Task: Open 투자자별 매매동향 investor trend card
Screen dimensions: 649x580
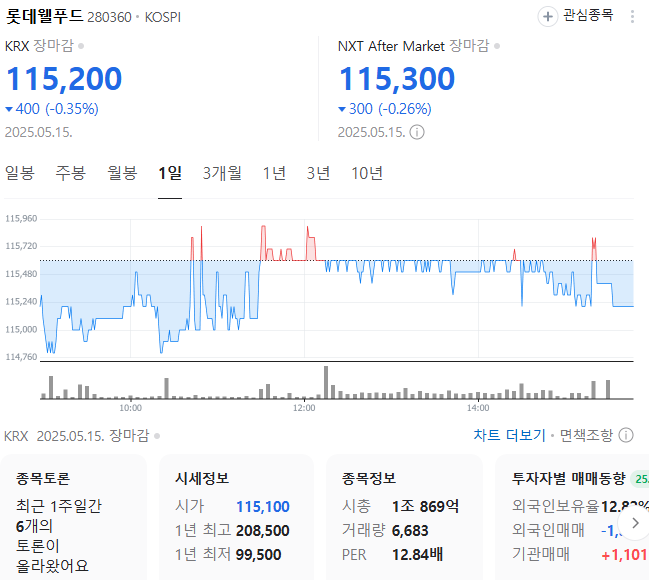Action: 572,517
